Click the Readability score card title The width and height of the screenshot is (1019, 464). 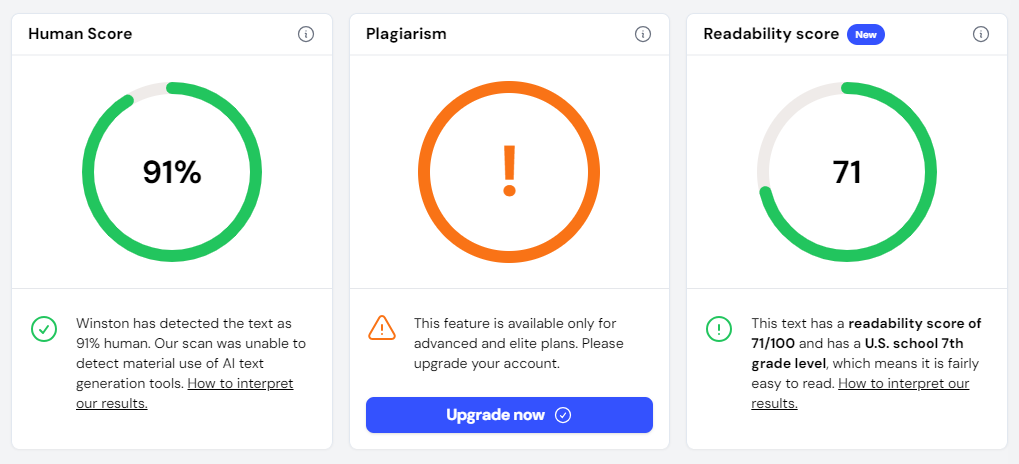tap(771, 34)
